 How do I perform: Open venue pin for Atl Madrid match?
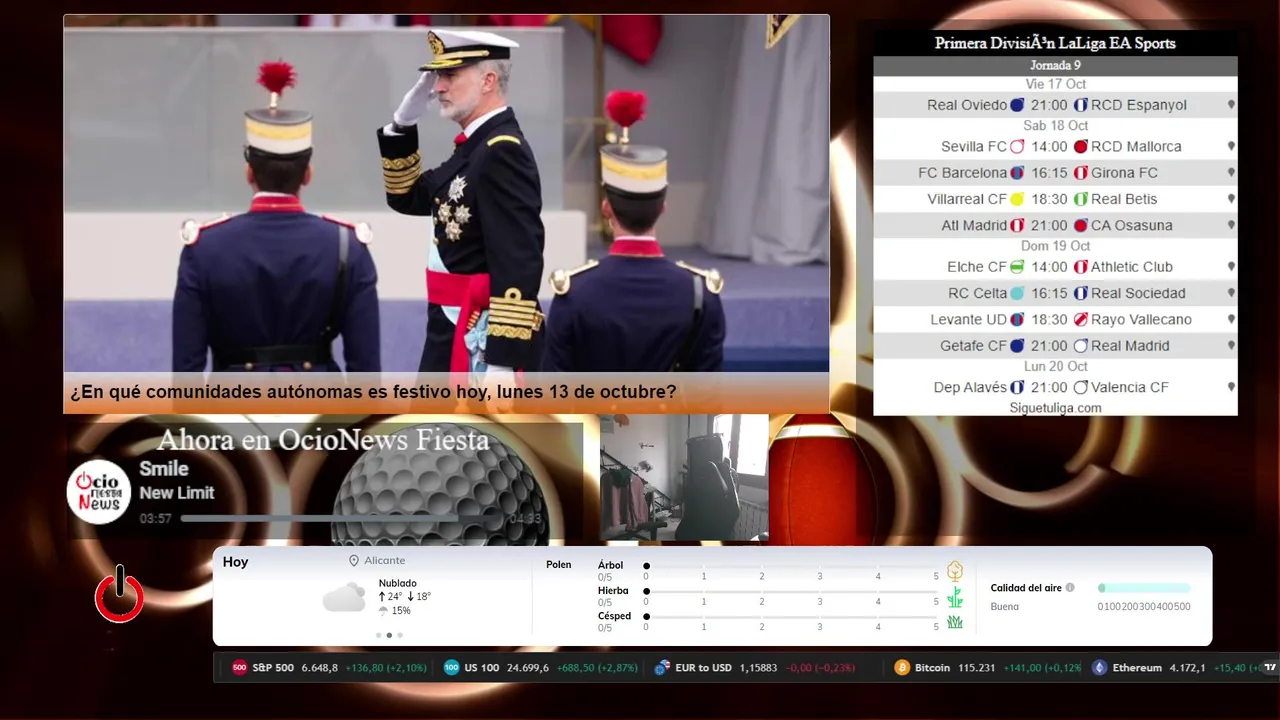click(x=1231, y=226)
